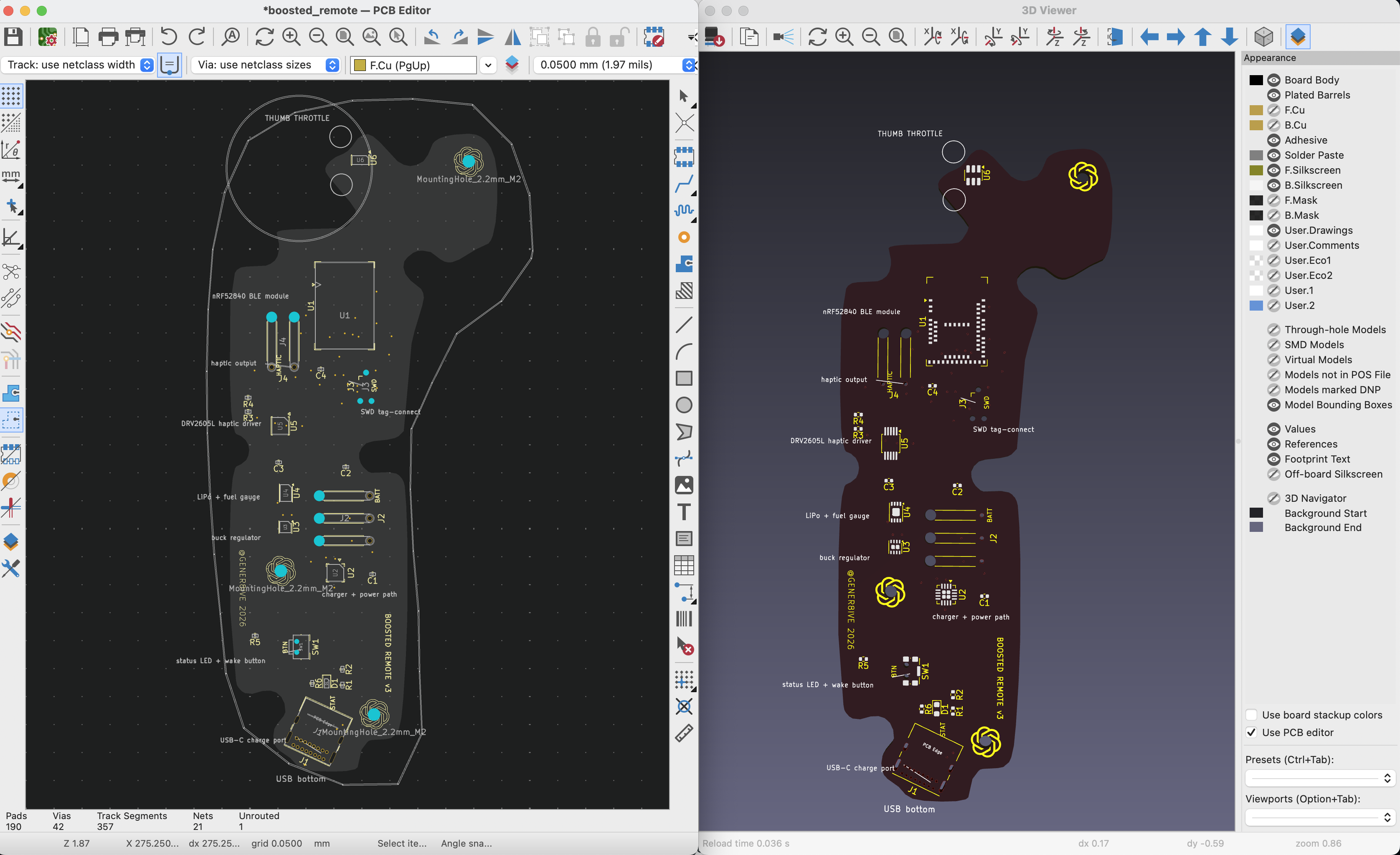The height and width of the screenshot is (855, 1400).
Task: Open Via netclass sizes dropdown
Action: (x=332, y=65)
